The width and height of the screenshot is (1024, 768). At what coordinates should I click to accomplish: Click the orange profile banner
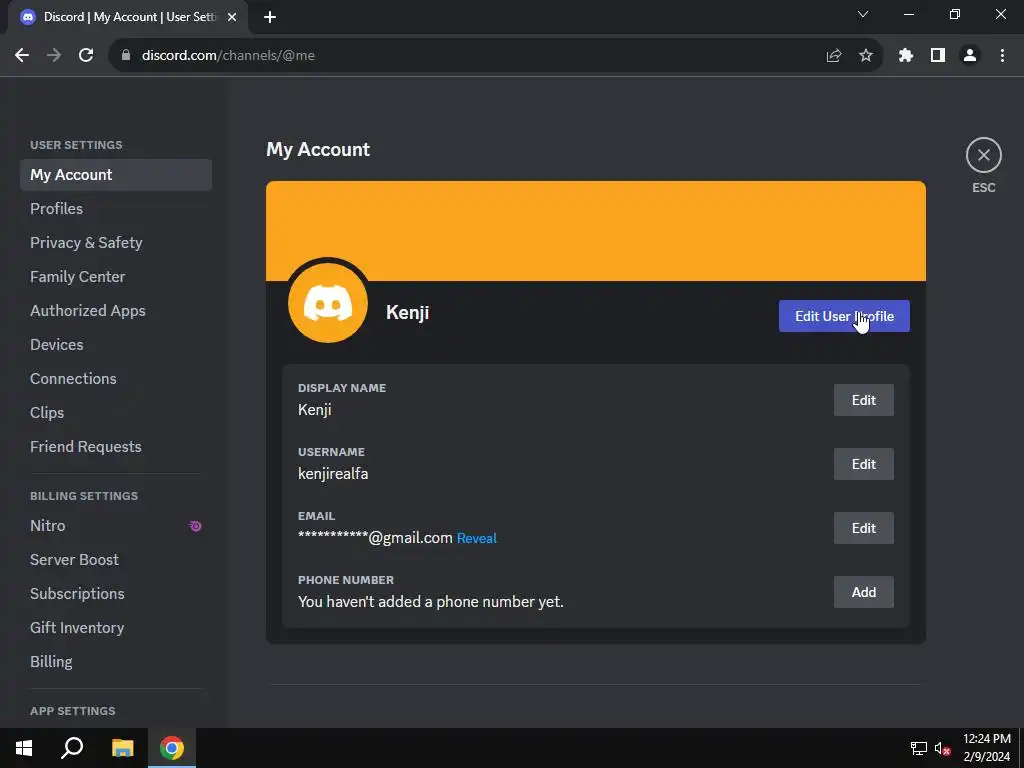[x=596, y=231]
